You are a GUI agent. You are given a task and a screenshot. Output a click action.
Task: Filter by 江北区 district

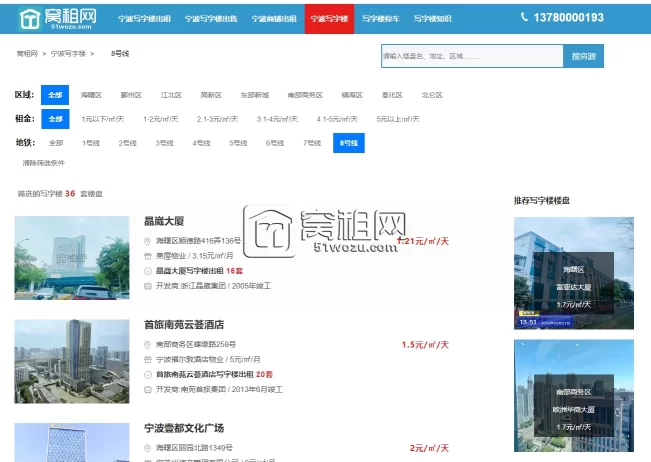click(171, 95)
